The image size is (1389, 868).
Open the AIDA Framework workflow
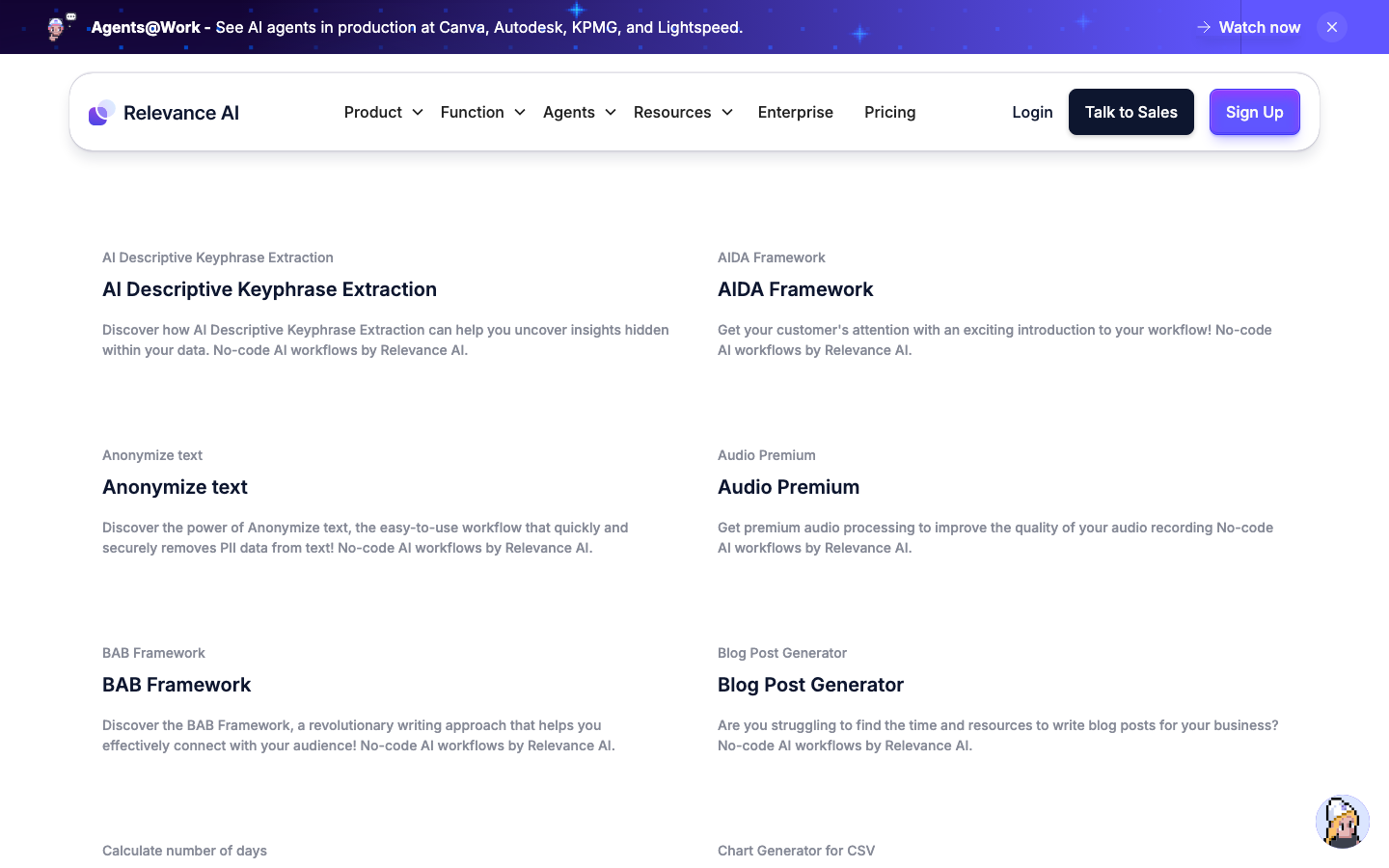[x=795, y=289]
